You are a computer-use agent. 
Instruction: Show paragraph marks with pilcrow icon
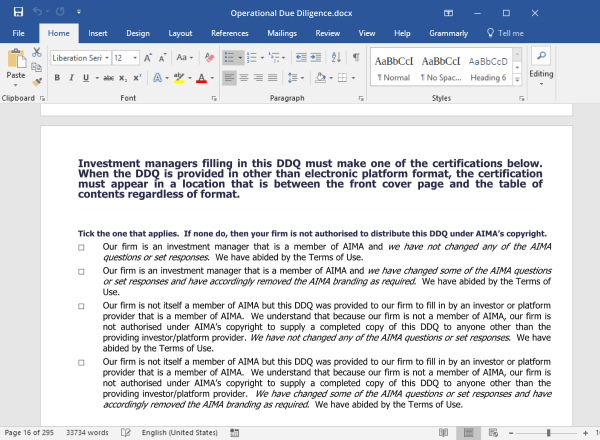pos(355,58)
